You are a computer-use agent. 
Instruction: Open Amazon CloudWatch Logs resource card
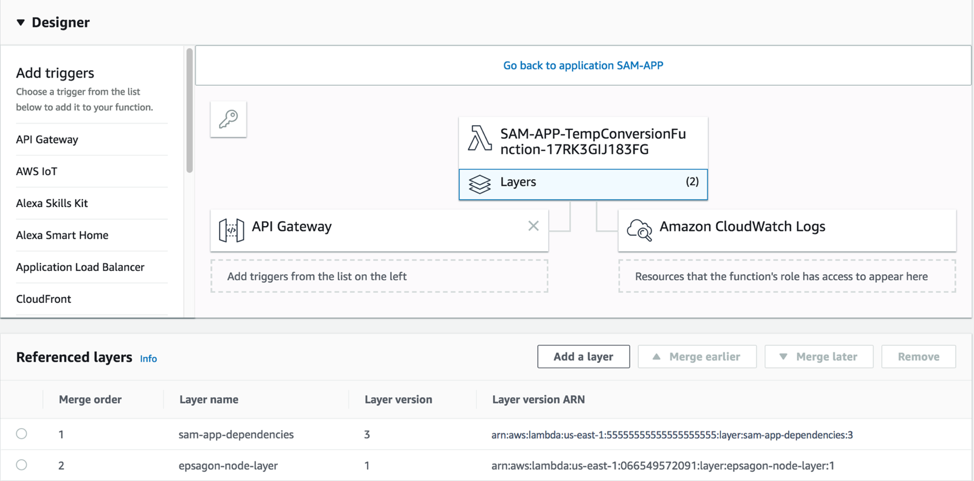(787, 230)
